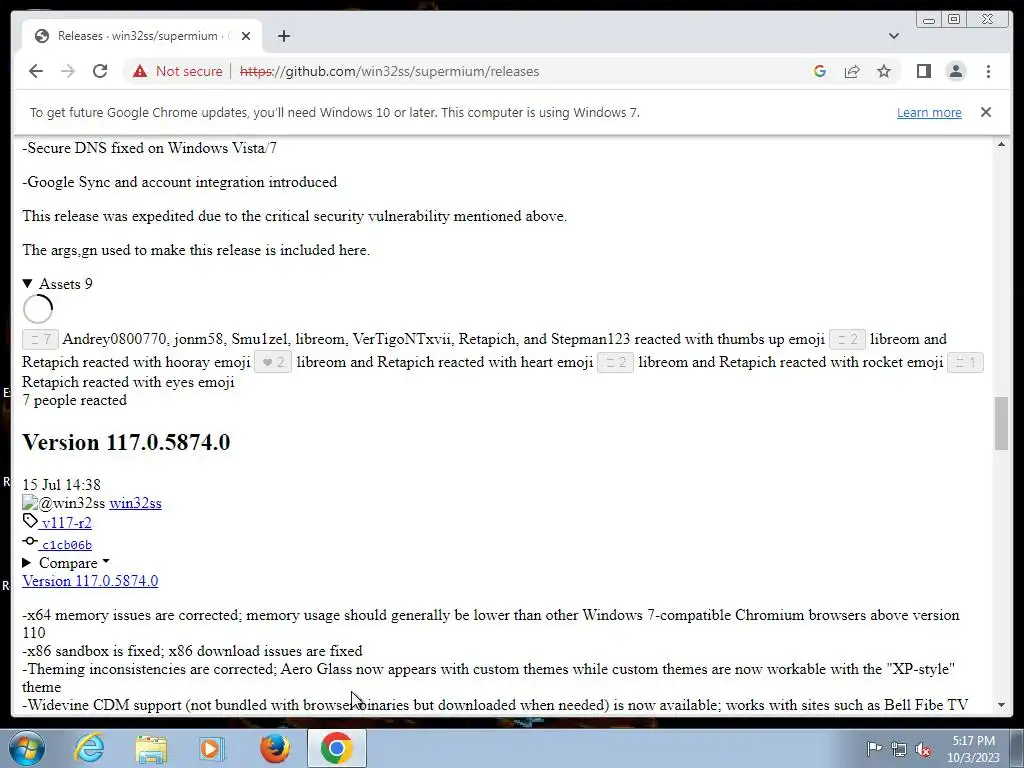
Task: Share this page via share icon
Action: pyautogui.click(x=852, y=71)
